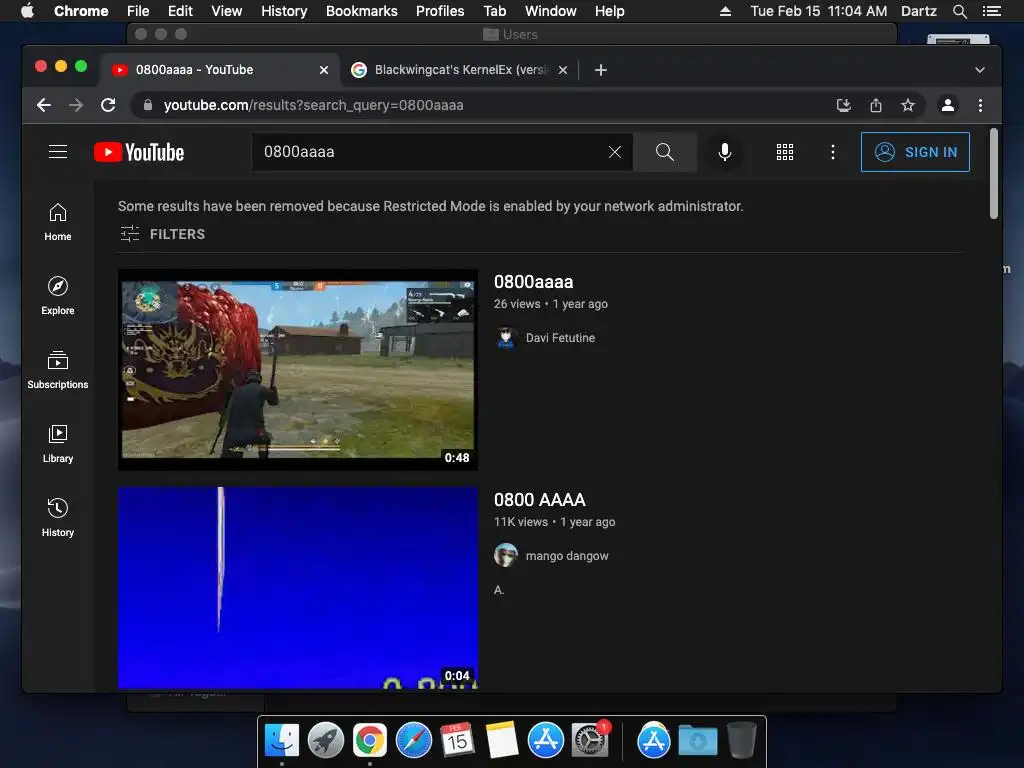Open the Downloads folder in Dock
The width and height of the screenshot is (1024, 768).
coord(697,740)
